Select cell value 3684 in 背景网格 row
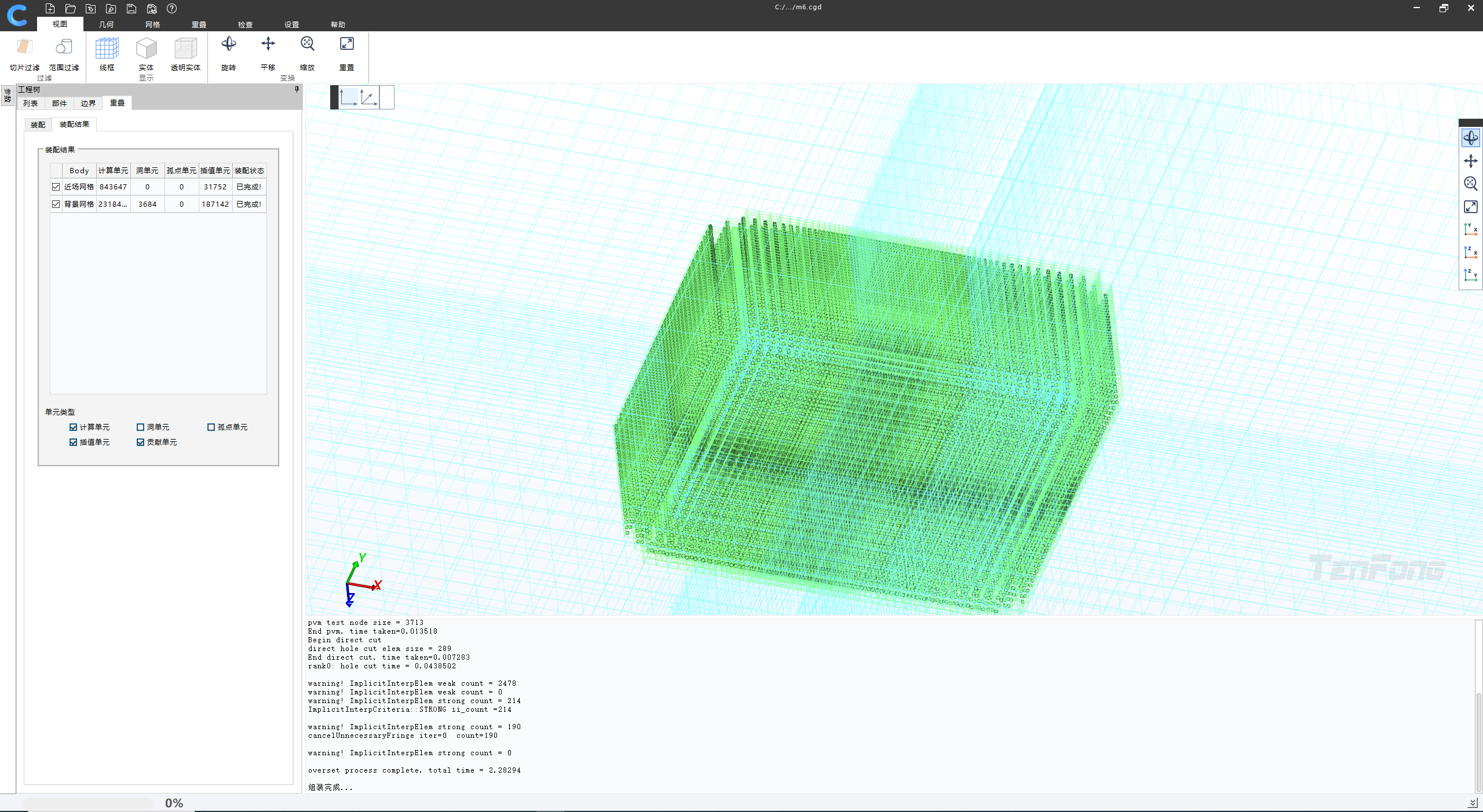This screenshot has width=1483, height=812. 147,204
